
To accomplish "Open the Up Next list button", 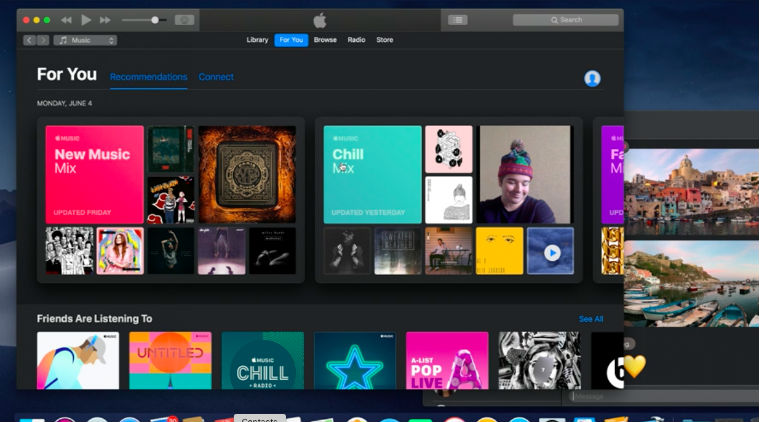I will point(457,20).
